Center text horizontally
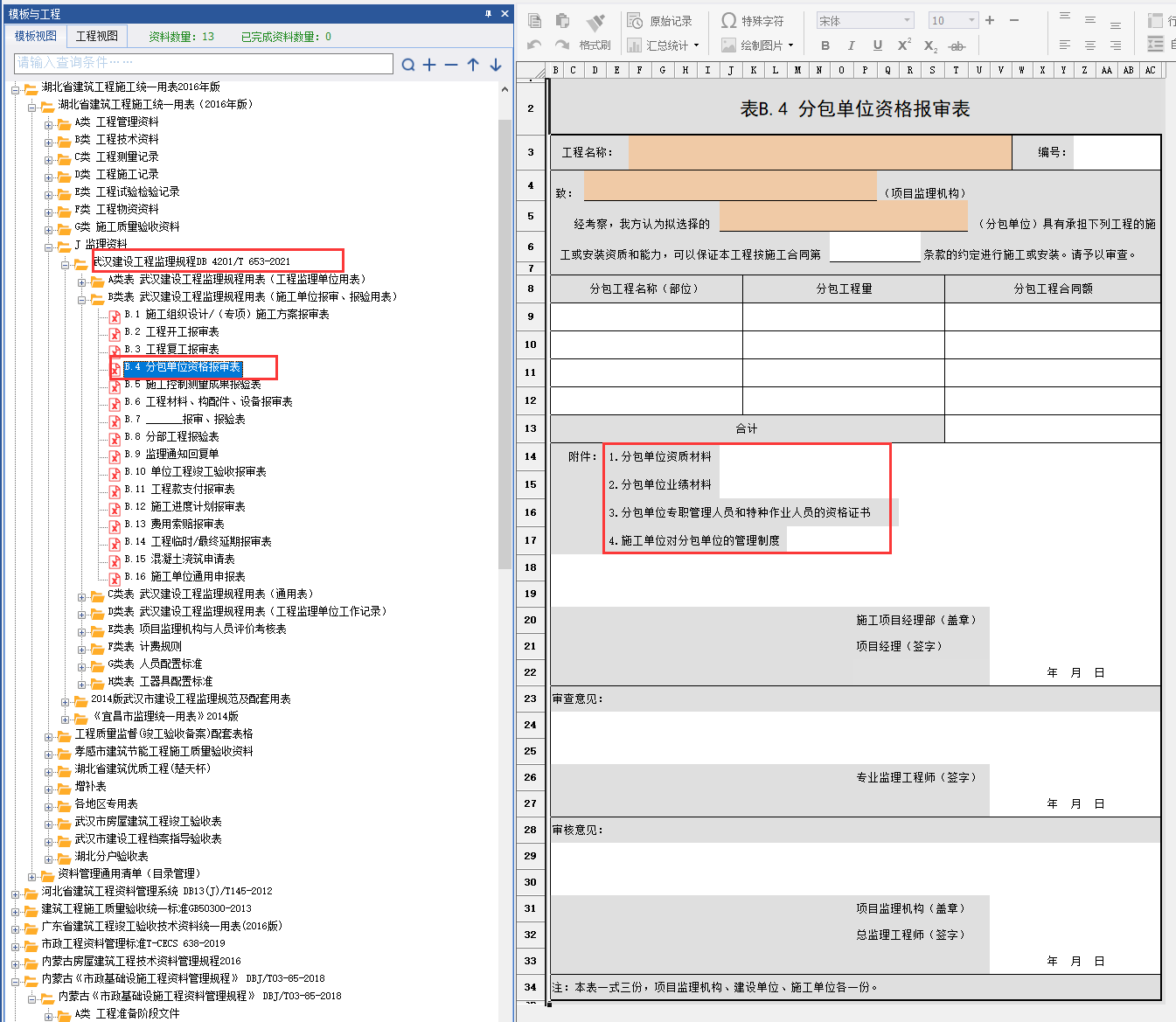 click(1089, 45)
